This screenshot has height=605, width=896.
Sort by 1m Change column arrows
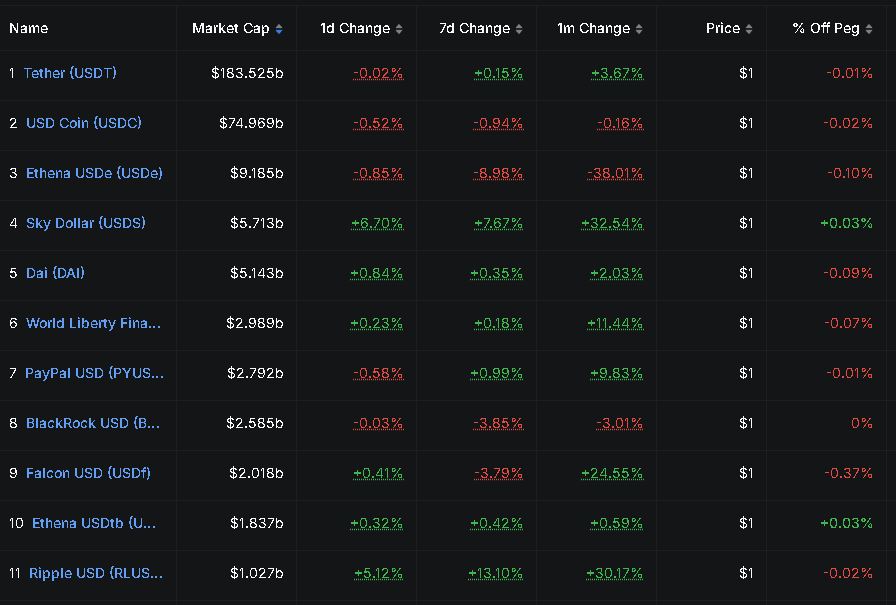[639, 29]
